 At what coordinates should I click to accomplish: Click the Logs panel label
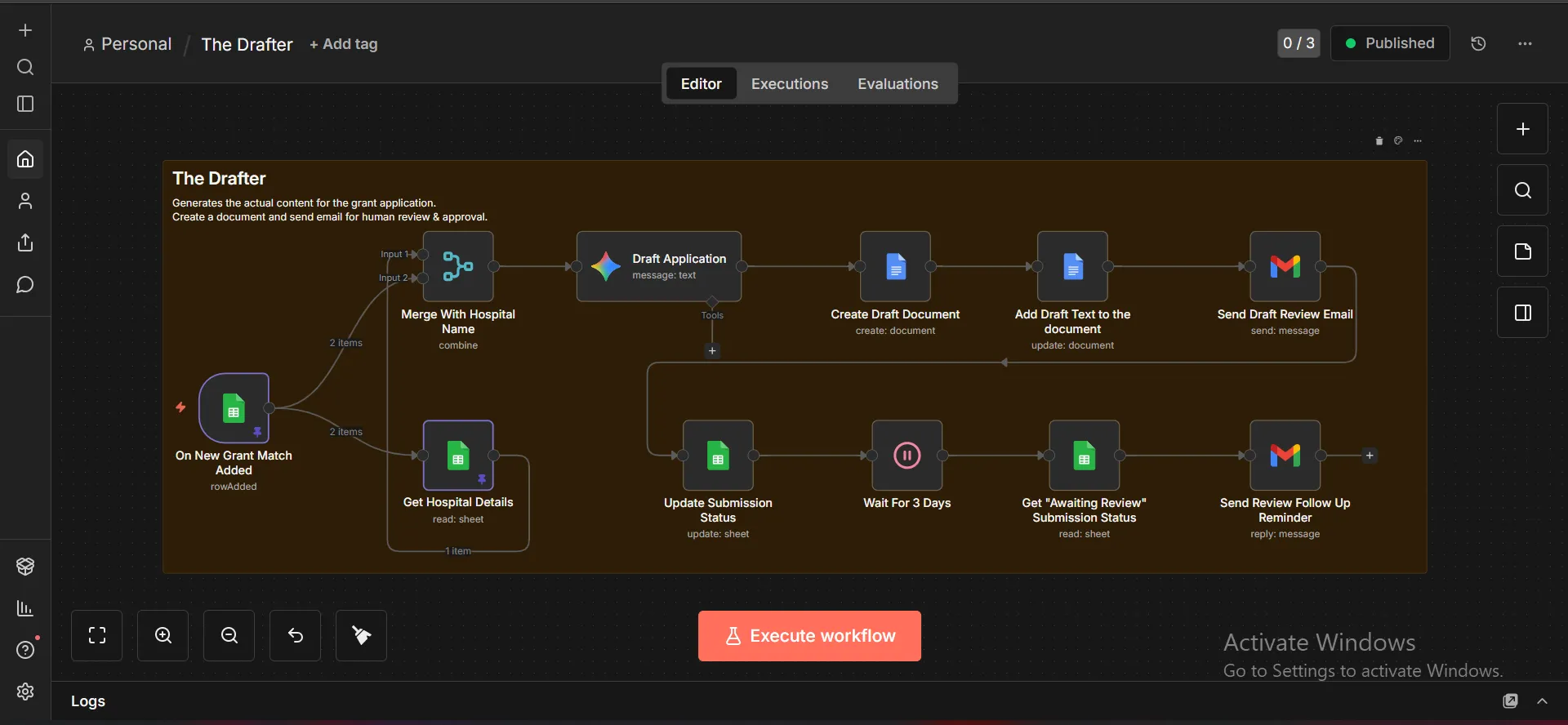click(88, 701)
